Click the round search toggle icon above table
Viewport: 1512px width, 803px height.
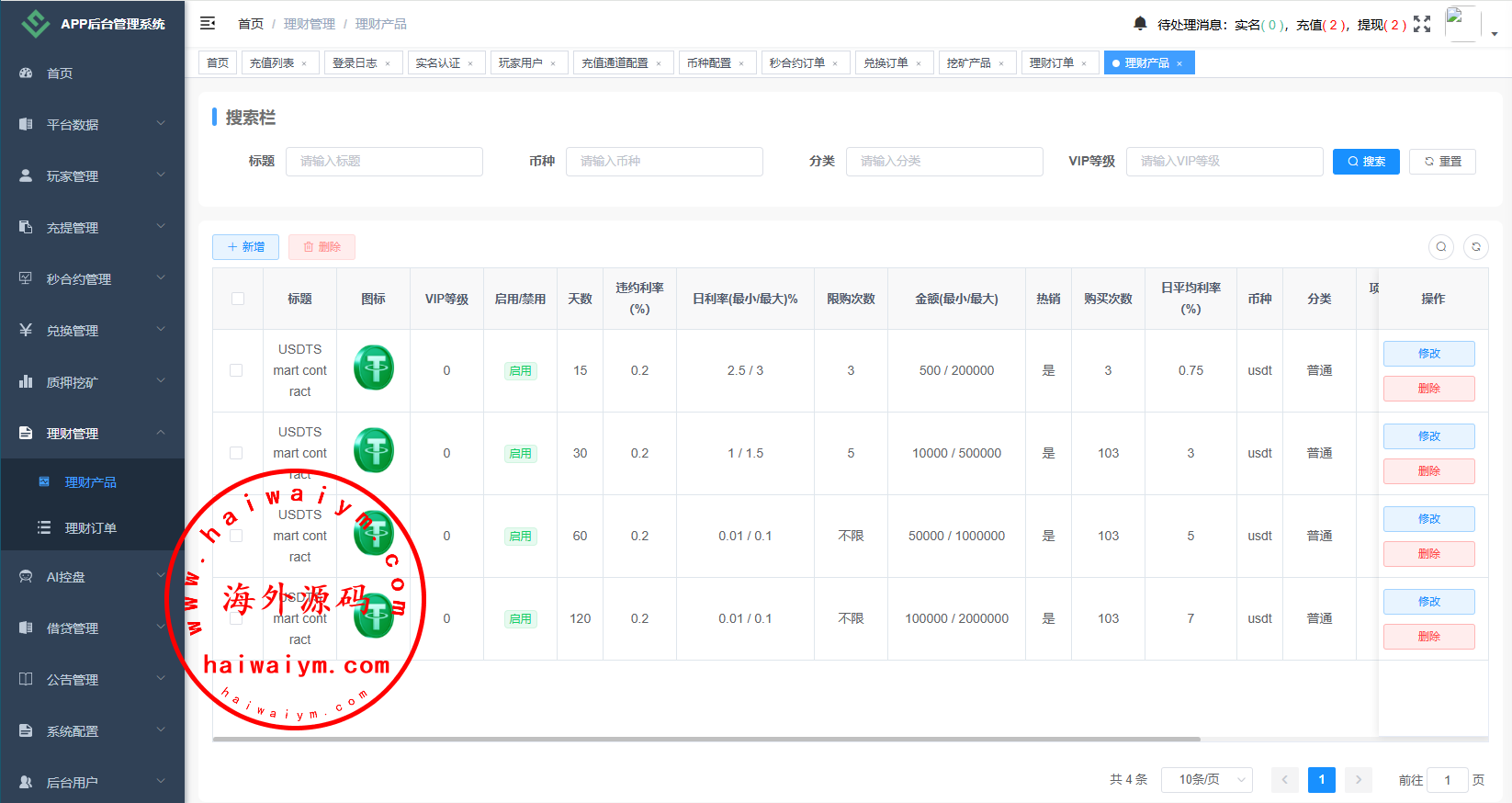[1441, 247]
